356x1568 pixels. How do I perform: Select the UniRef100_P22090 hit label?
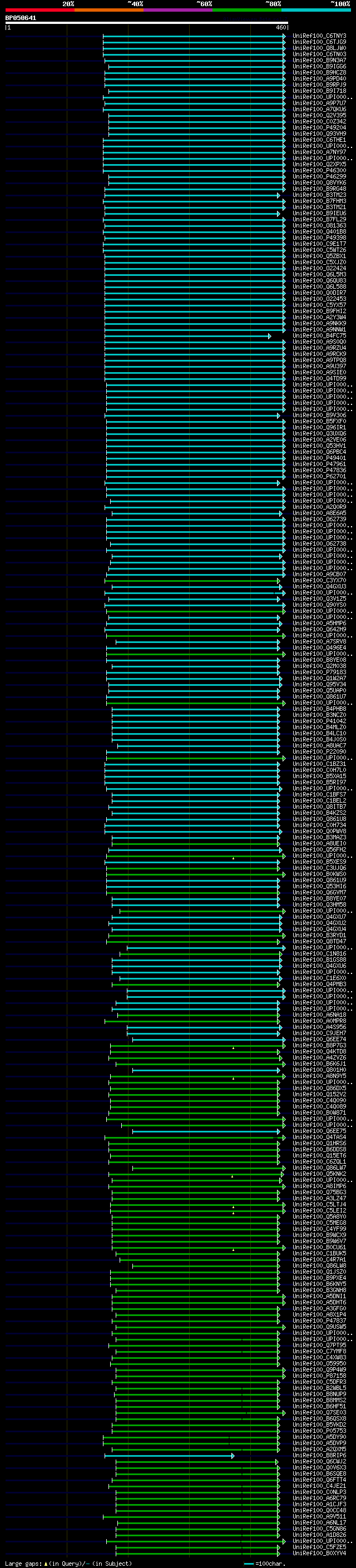coord(319,752)
